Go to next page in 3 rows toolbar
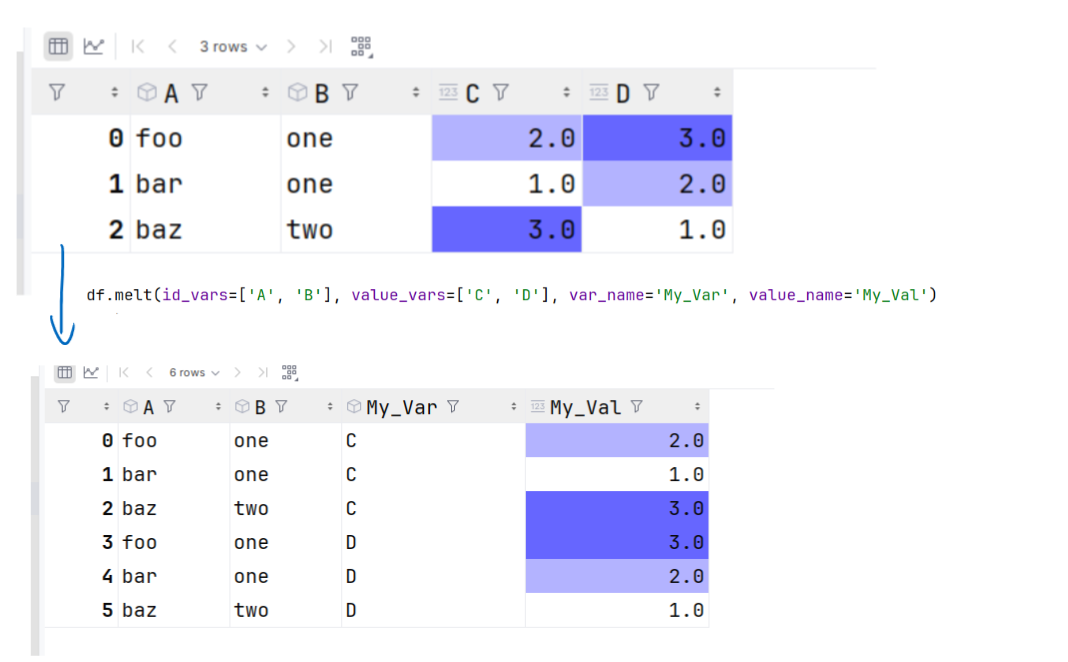The image size is (1068, 662). pos(291,46)
